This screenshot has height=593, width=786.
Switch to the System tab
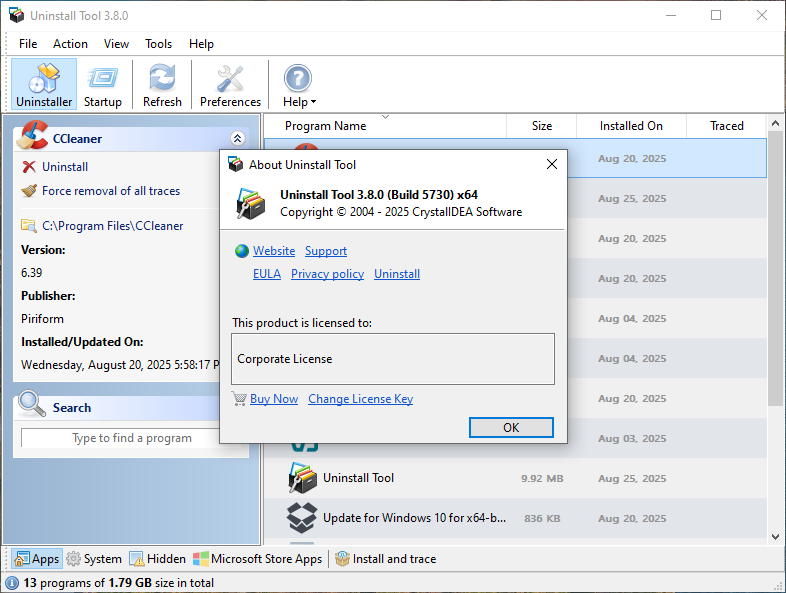(x=94, y=558)
